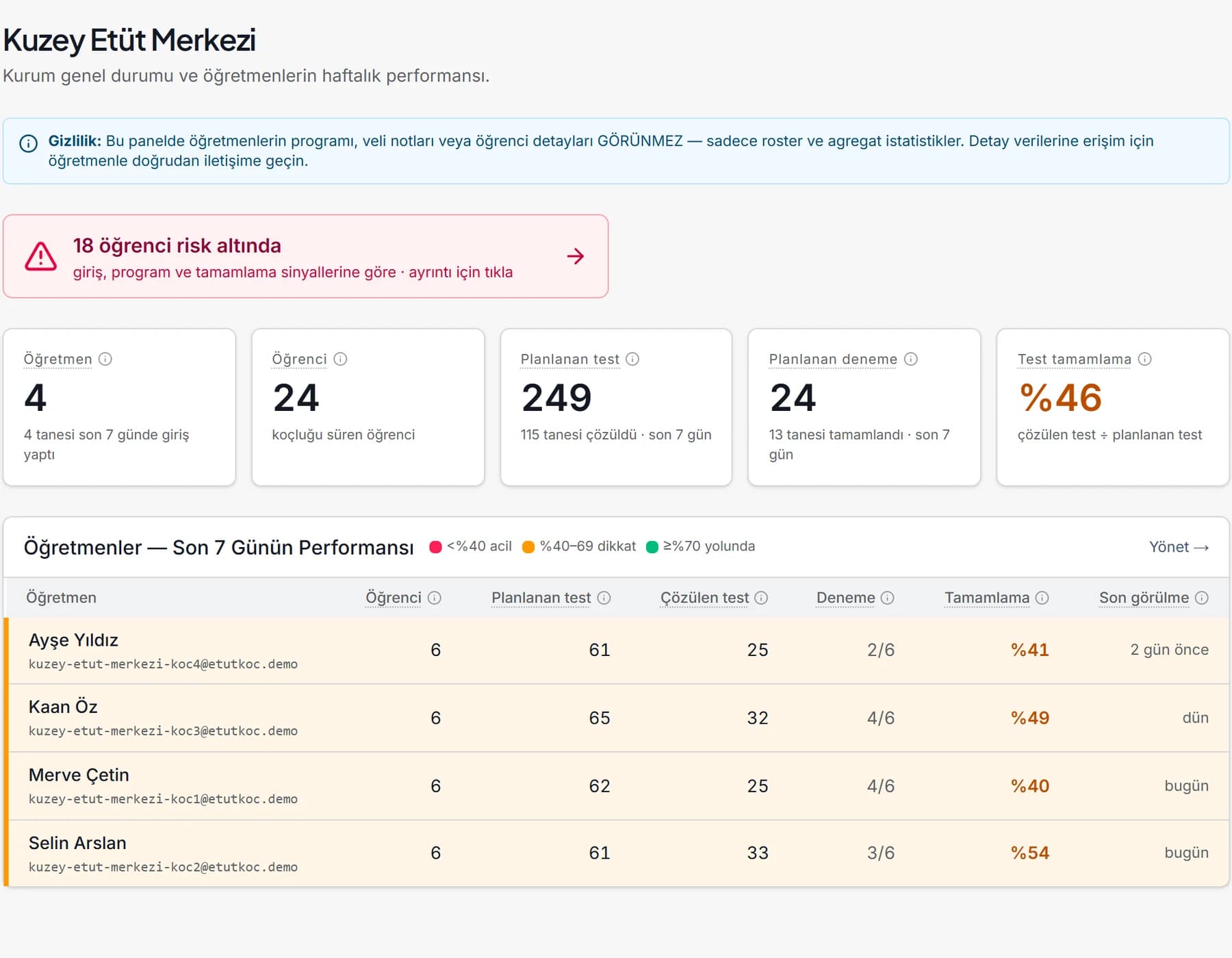Open the Yönet link in teachers panel
Screen dimensions: 1232x958
1179,546
